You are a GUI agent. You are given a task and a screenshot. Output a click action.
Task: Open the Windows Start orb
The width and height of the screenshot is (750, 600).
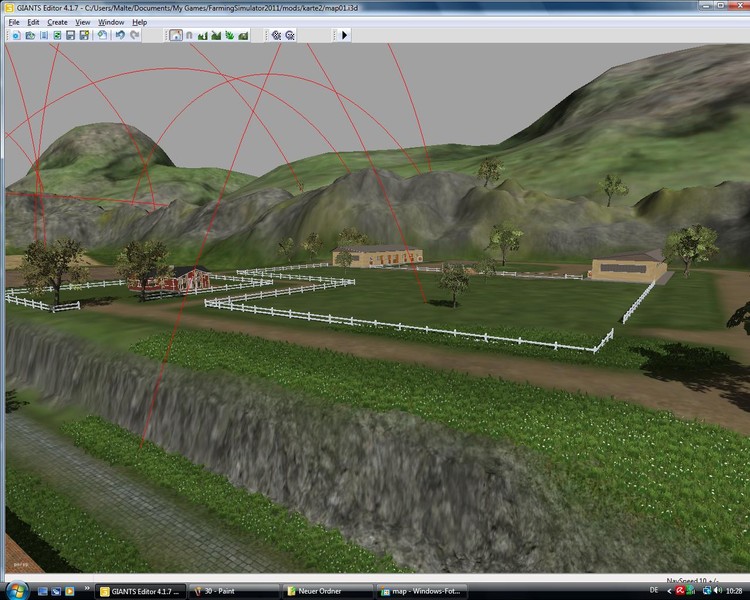[x=17, y=590]
